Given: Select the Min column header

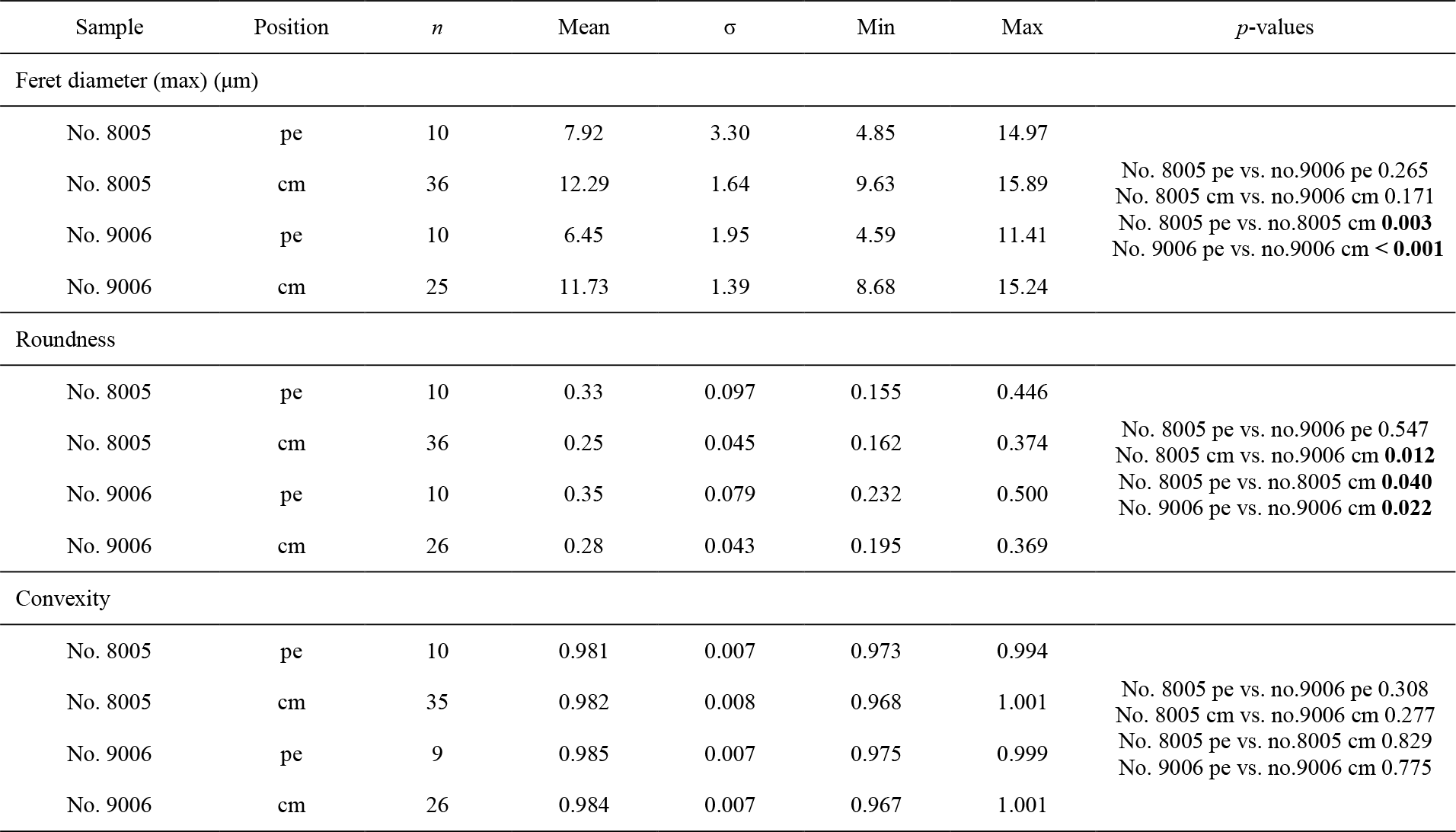Looking at the screenshot, I should (876, 27).
